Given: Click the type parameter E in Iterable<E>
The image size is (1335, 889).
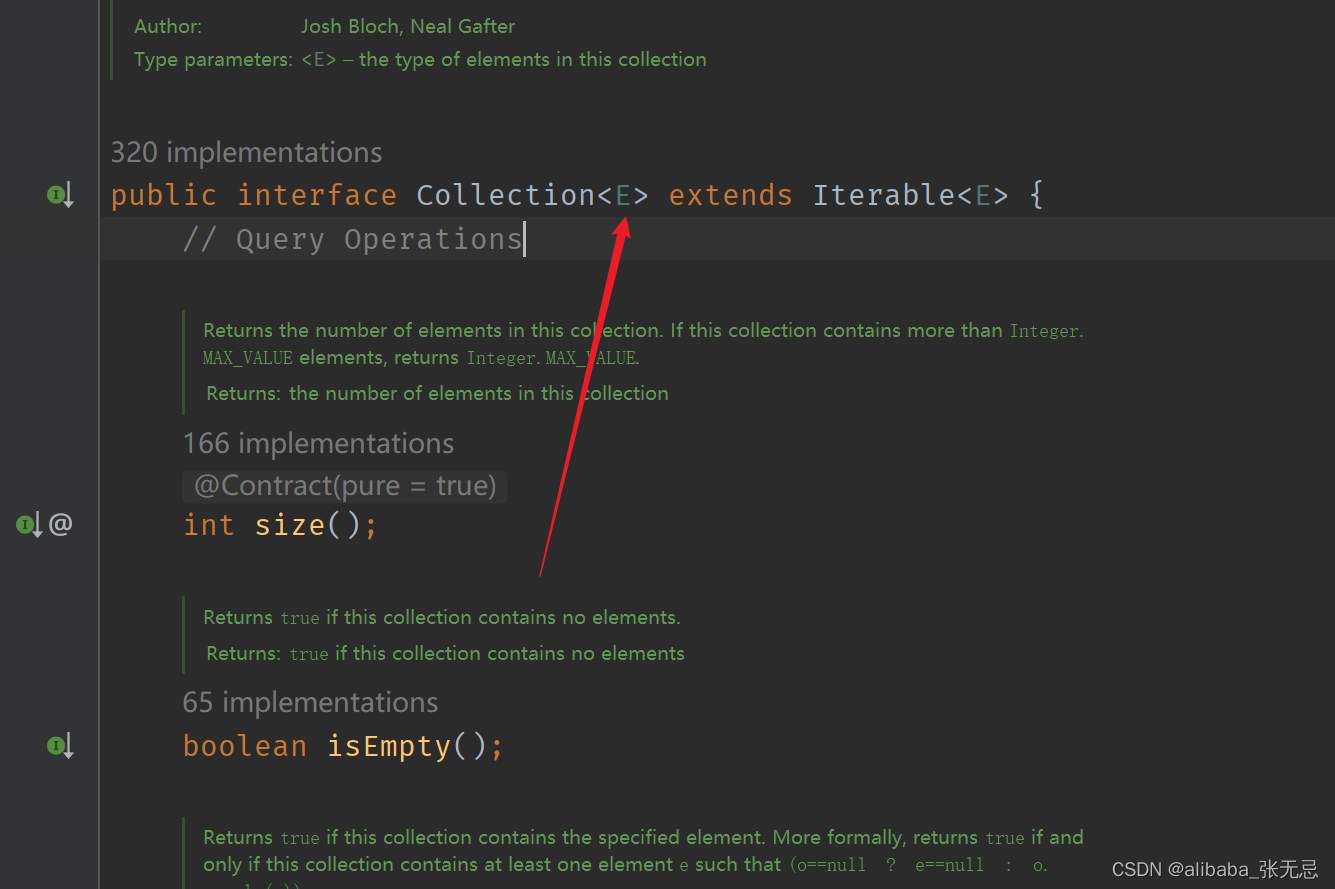Looking at the screenshot, I should [983, 195].
